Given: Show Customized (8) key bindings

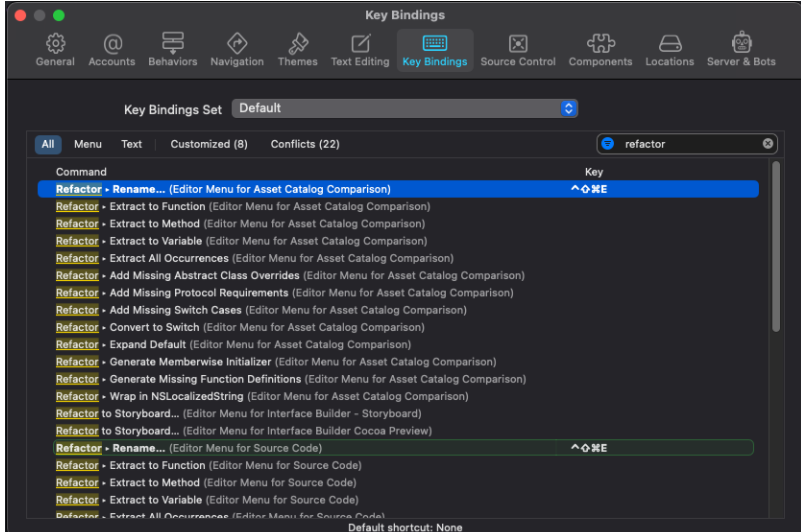Looking at the screenshot, I should 209,144.
